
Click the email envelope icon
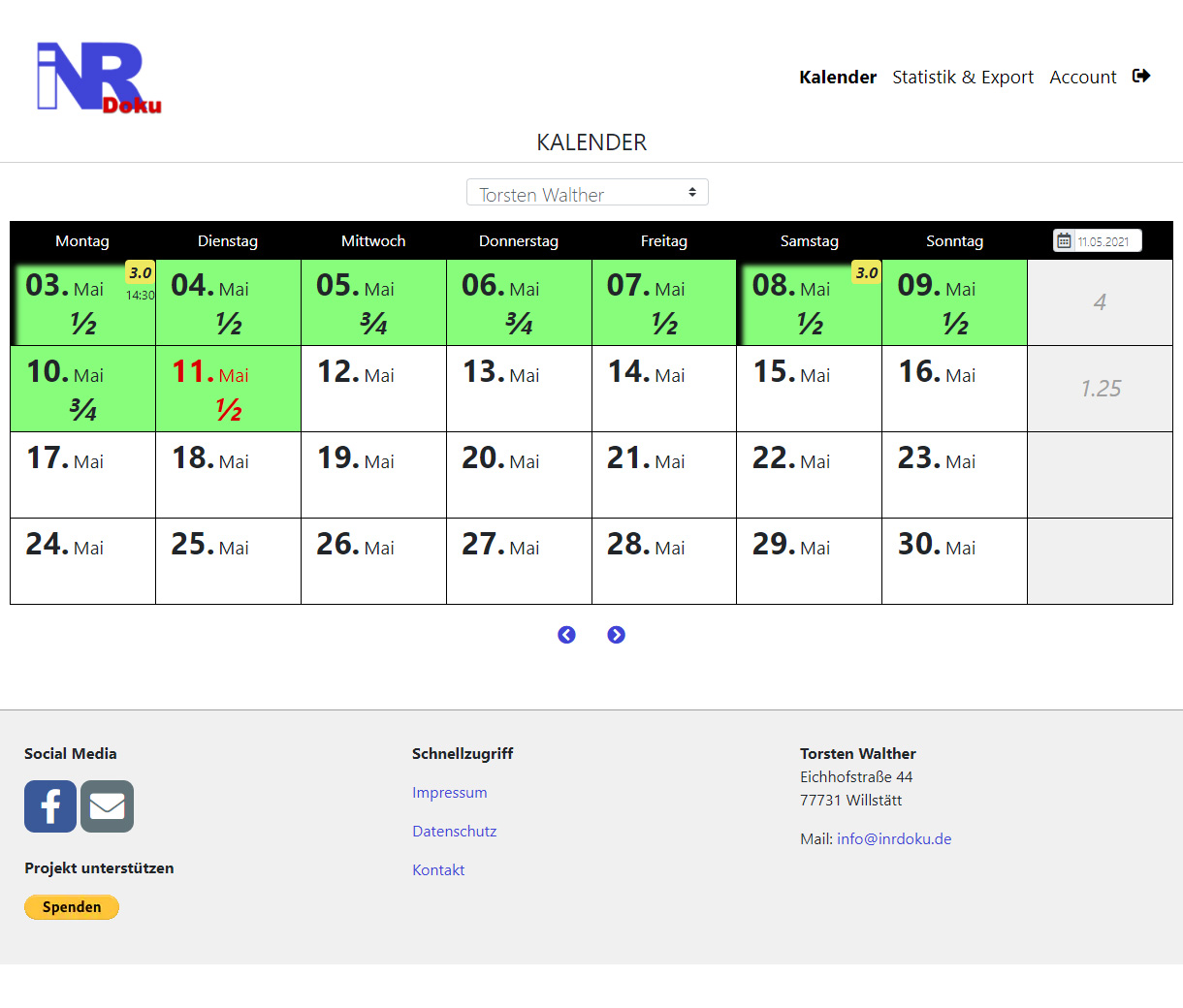point(107,806)
